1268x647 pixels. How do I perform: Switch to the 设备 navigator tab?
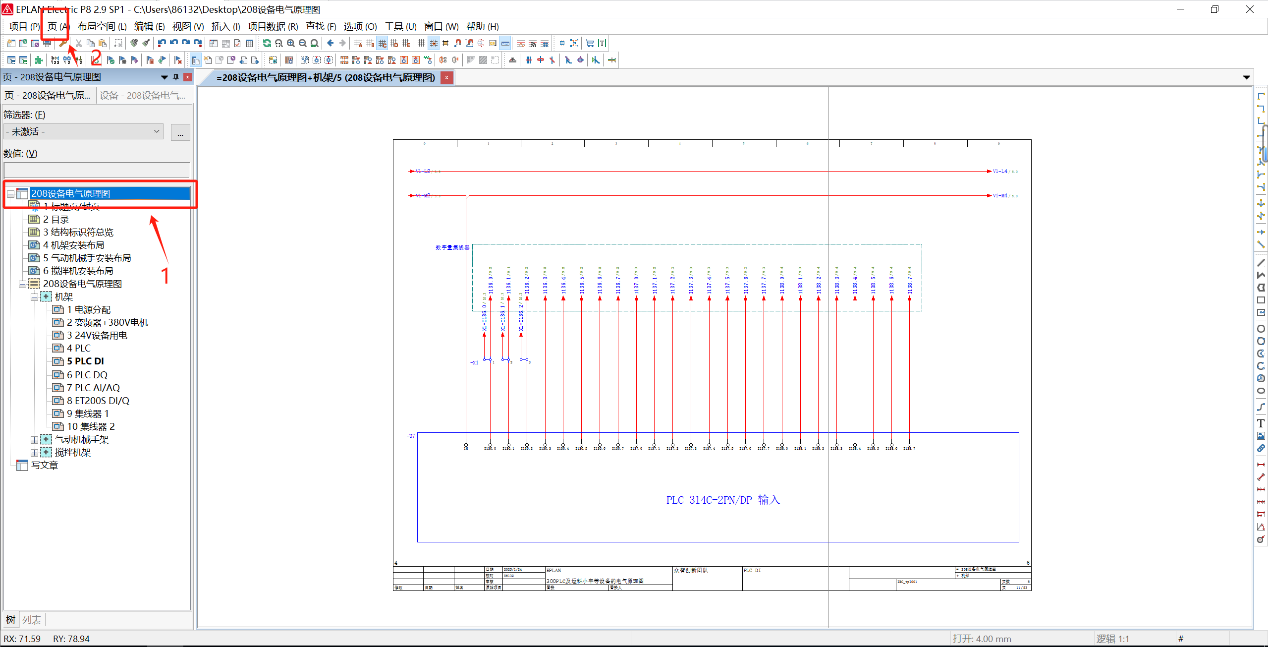pos(143,96)
